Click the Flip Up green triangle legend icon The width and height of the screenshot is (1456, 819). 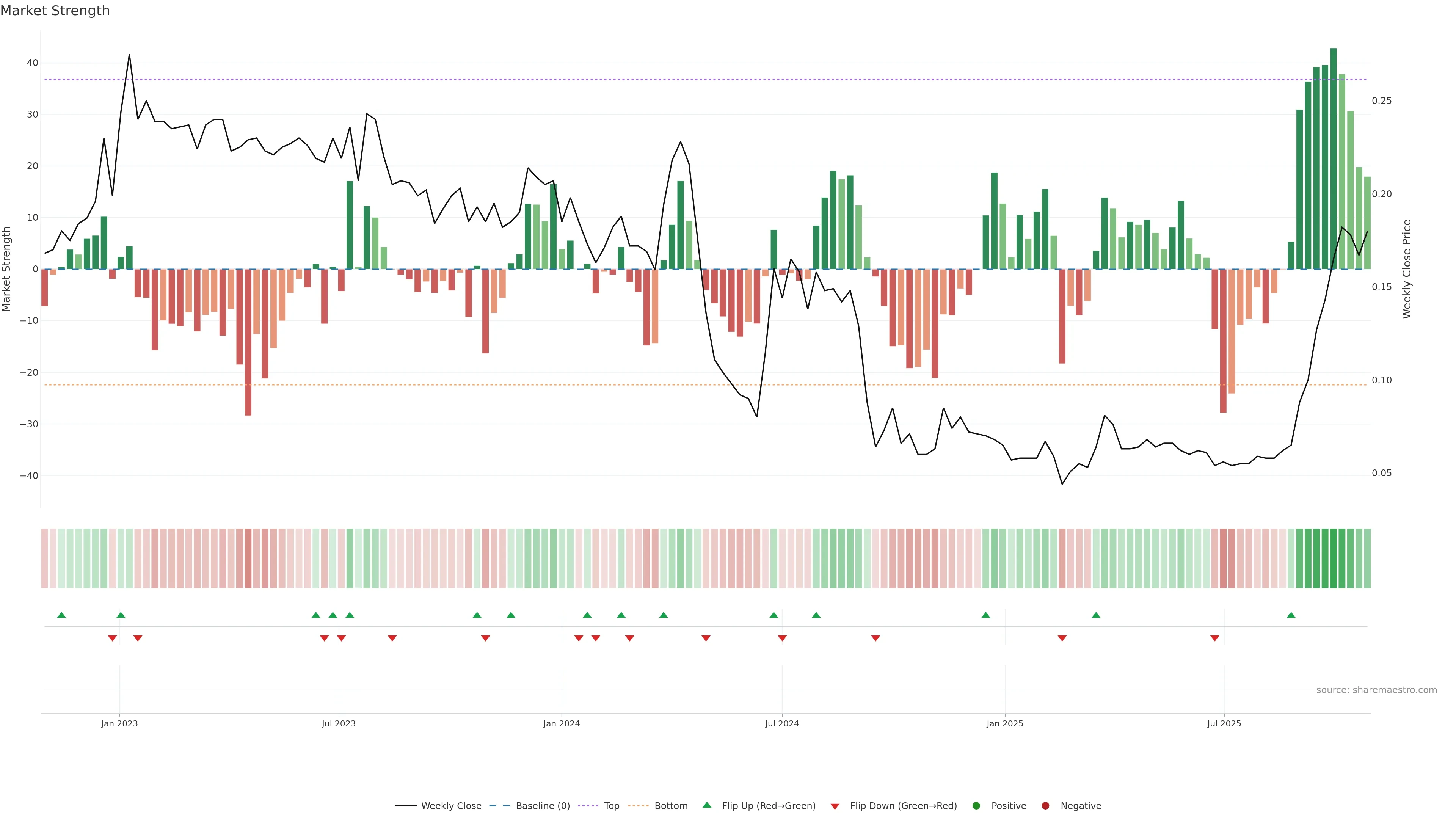pyautogui.click(x=706, y=805)
